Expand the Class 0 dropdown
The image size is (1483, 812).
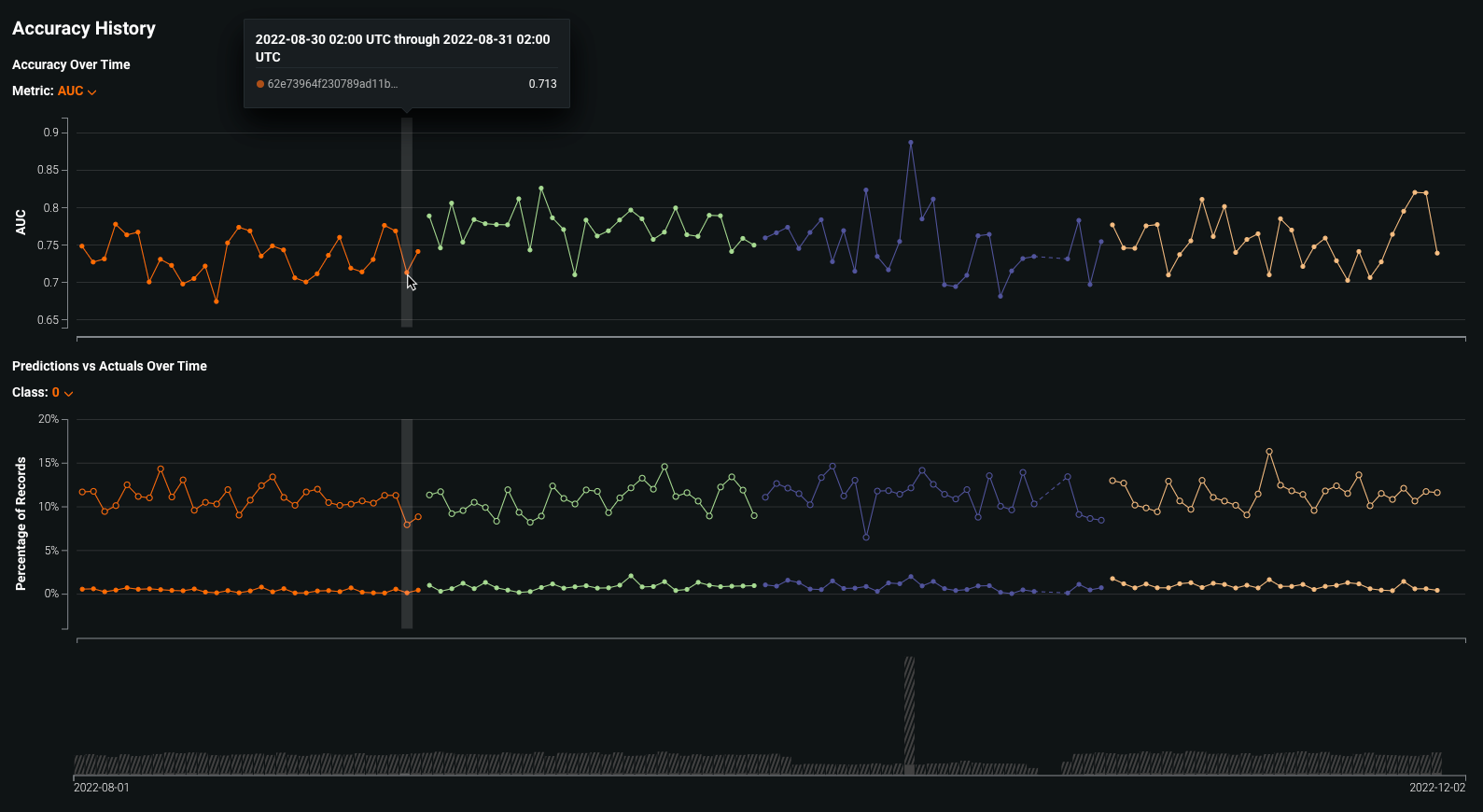(56, 393)
